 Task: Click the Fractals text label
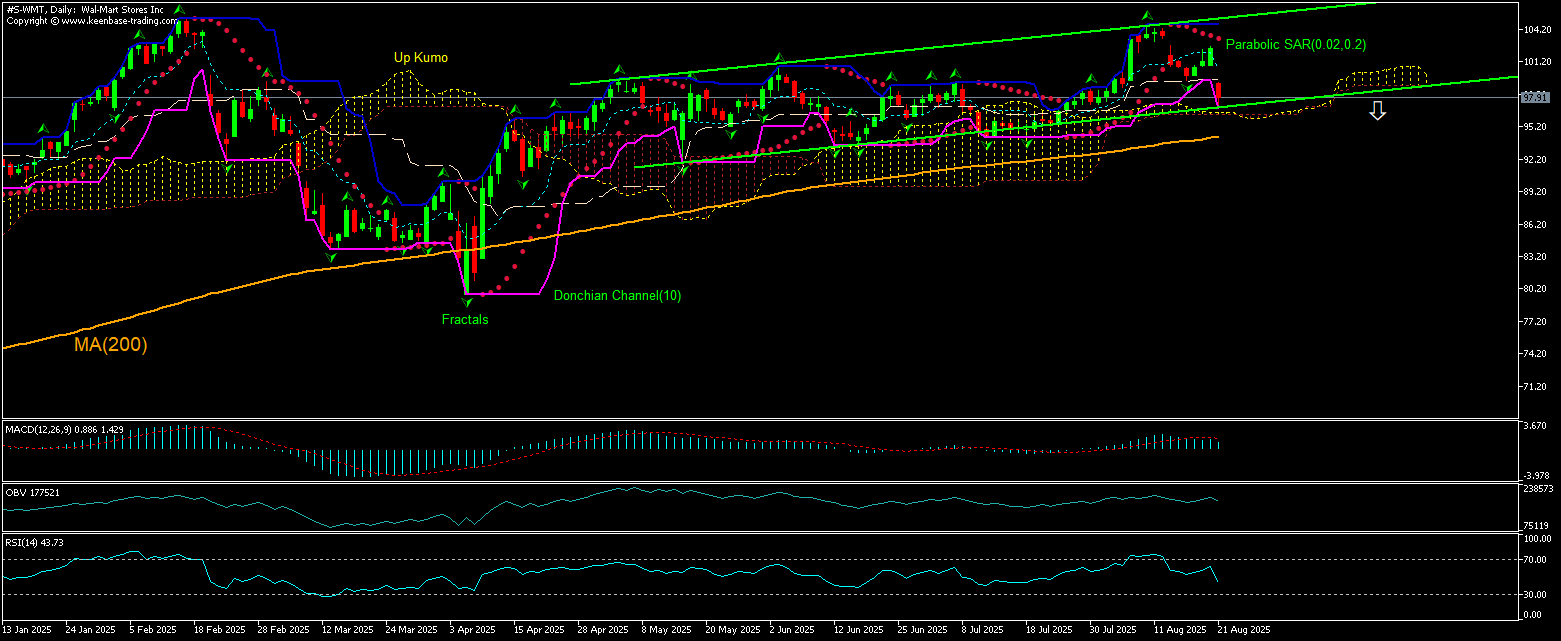[x=464, y=320]
